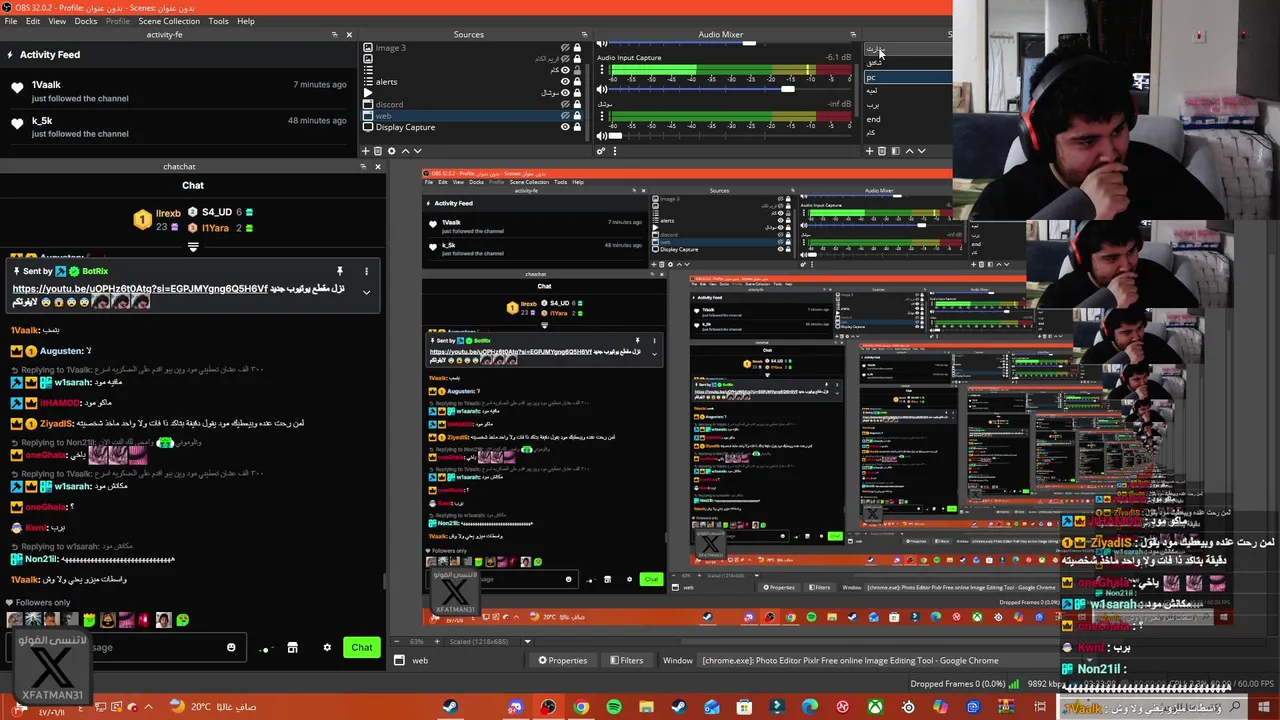Float the Sources dock
The width and height of the screenshot is (1280, 720).
click(x=585, y=34)
